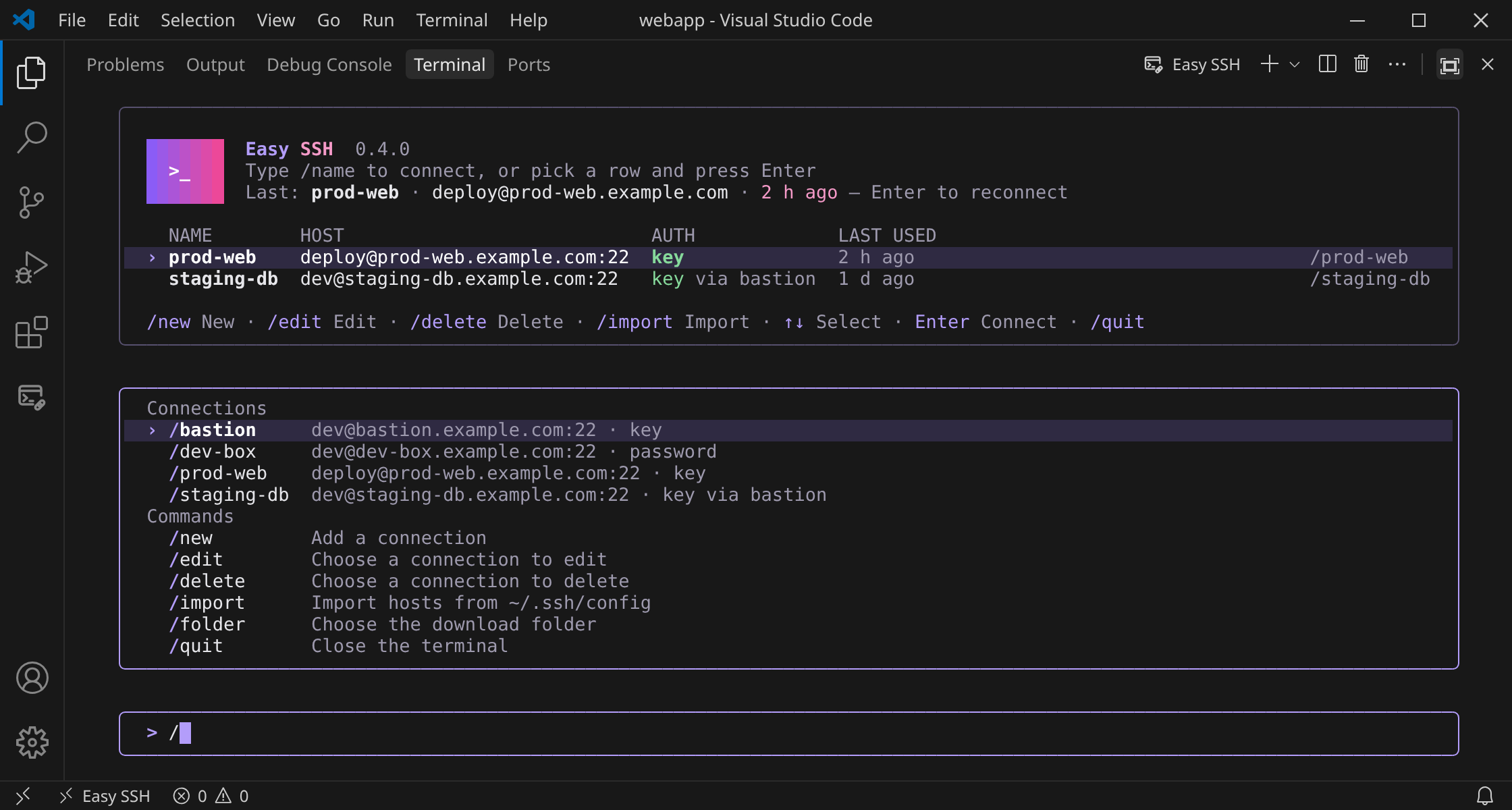Open the View menu
The image size is (1512, 810).
pyautogui.click(x=276, y=20)
